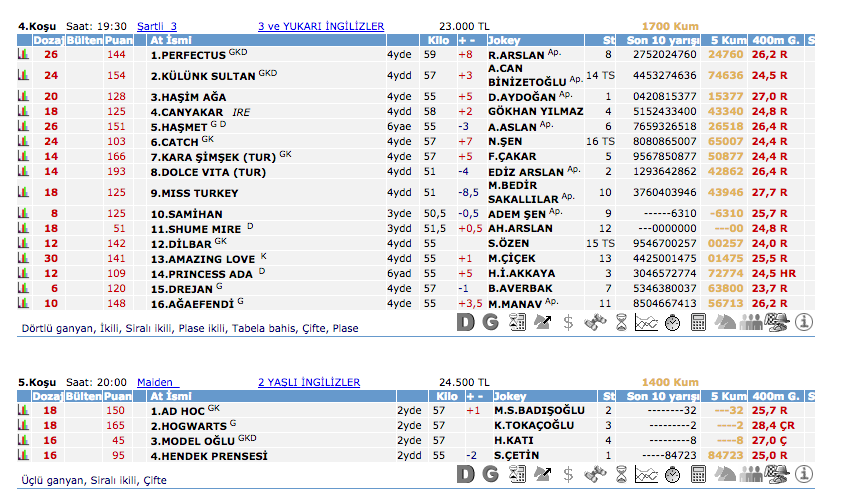
Task: Click checkered flag icon in race 4 toolbar
Action: (x=777, y=323)
